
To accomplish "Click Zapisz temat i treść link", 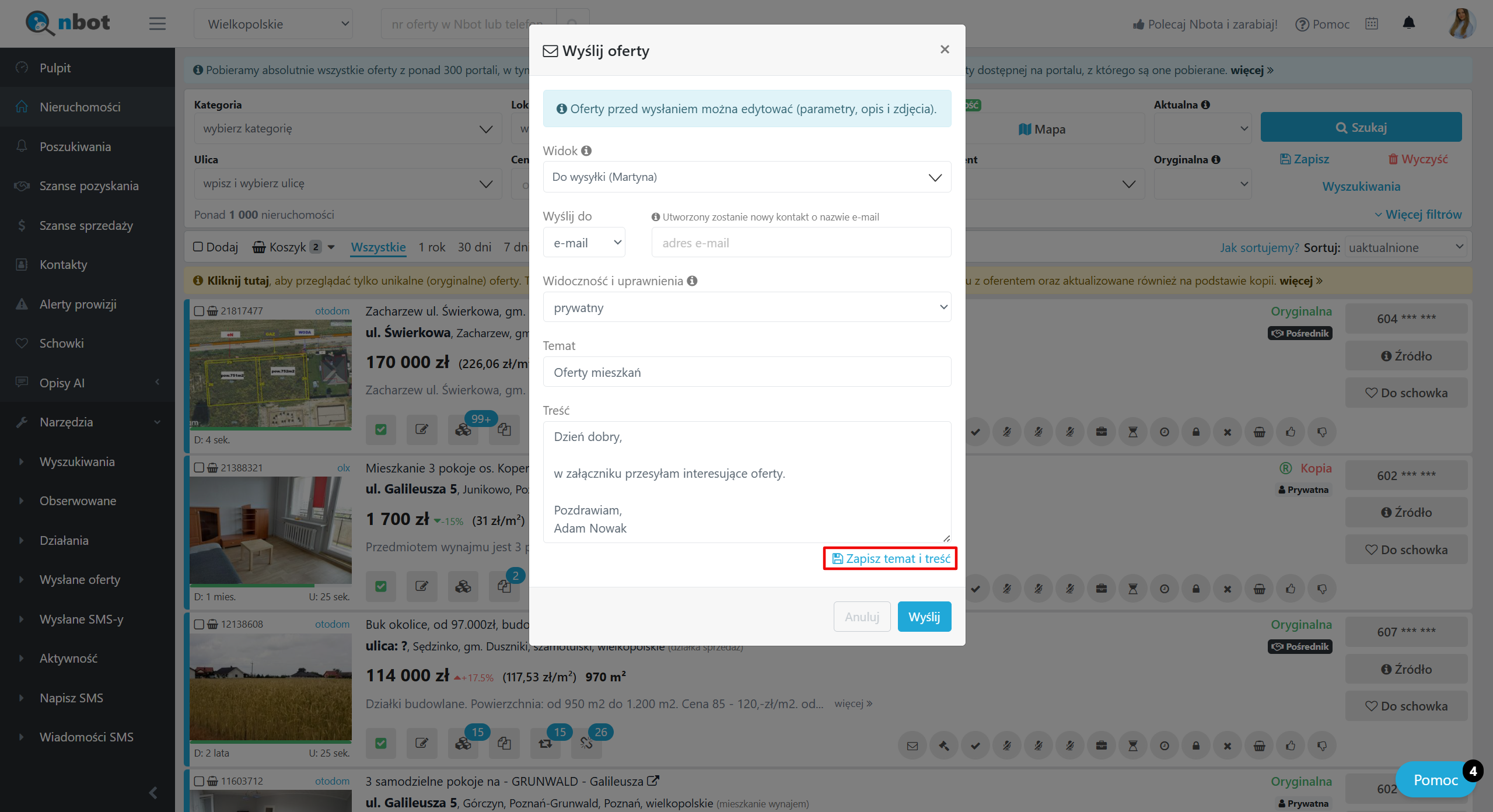I will [x=890, y=559].
